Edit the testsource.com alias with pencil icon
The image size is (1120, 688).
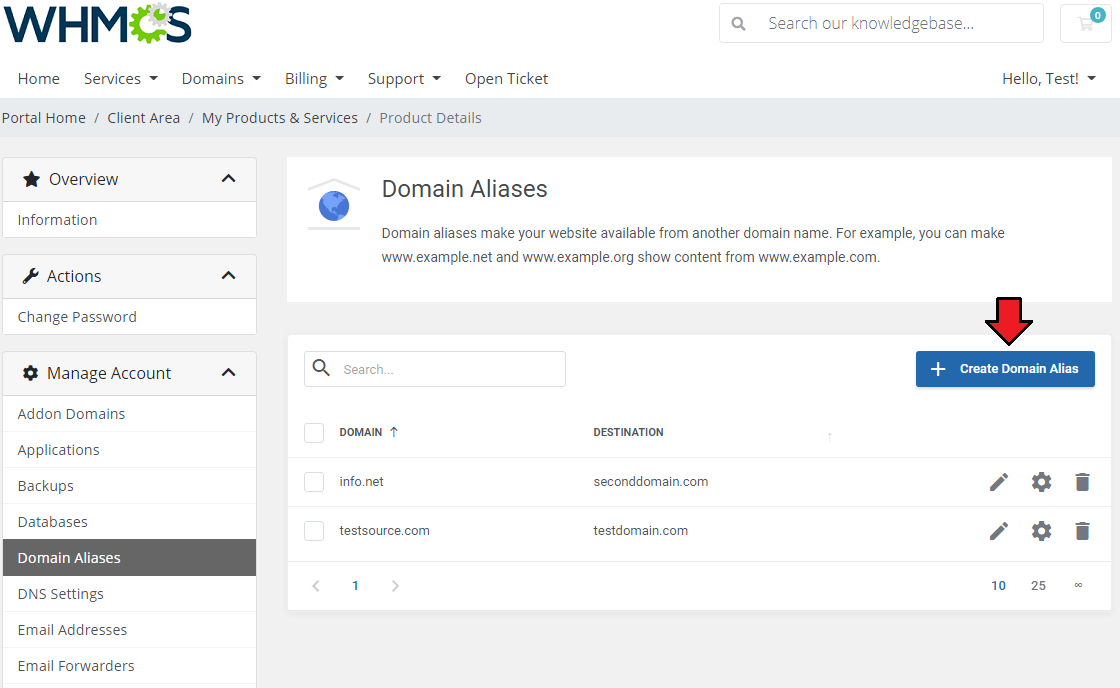[x=999, y=531]
